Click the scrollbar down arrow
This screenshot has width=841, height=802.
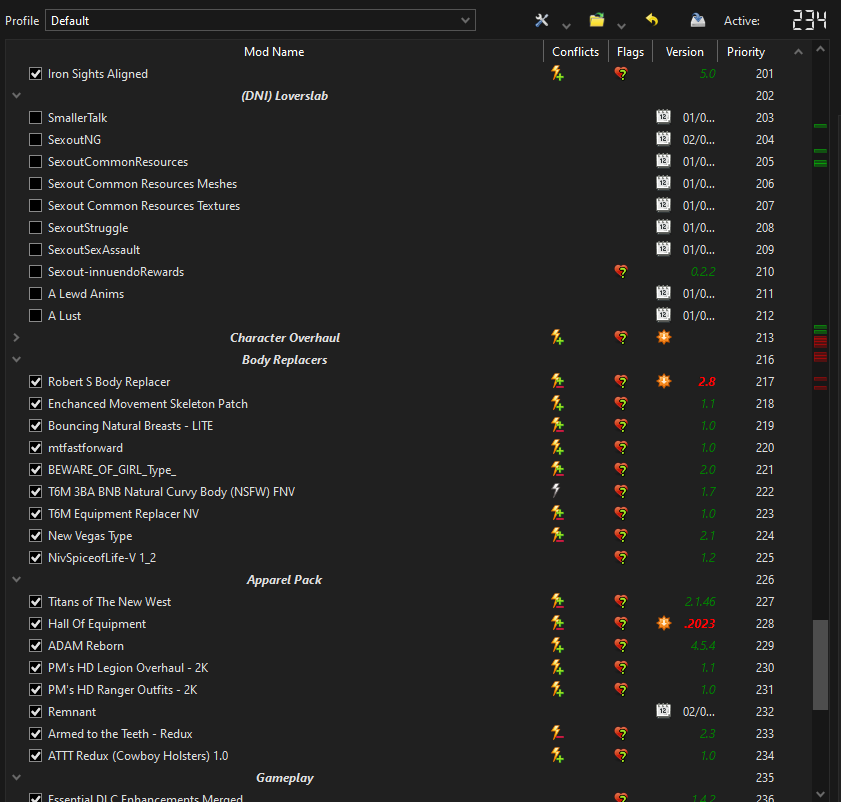tap(820, 794)
